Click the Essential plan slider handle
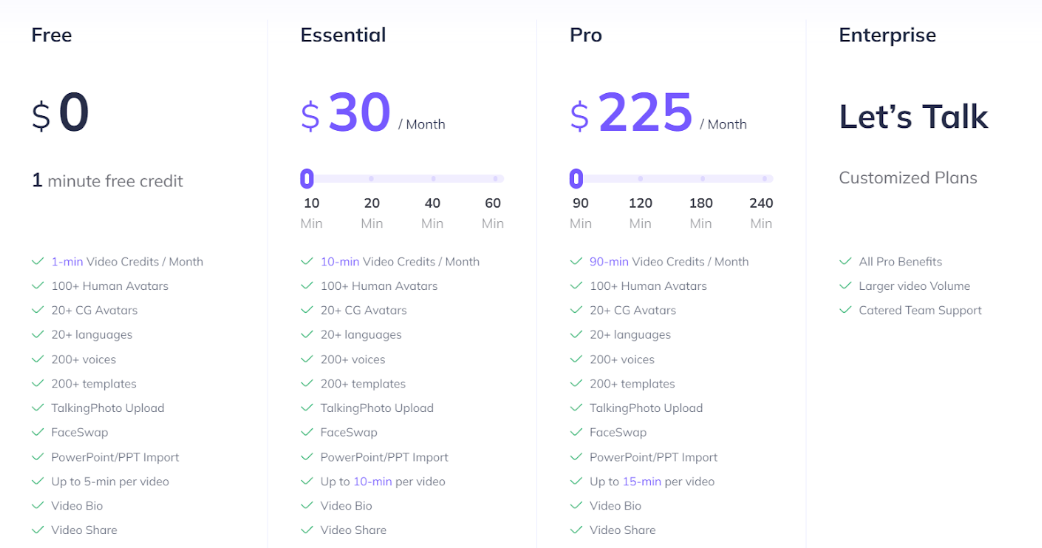This screenshot has height=548, width=1042. coord(307,179)
